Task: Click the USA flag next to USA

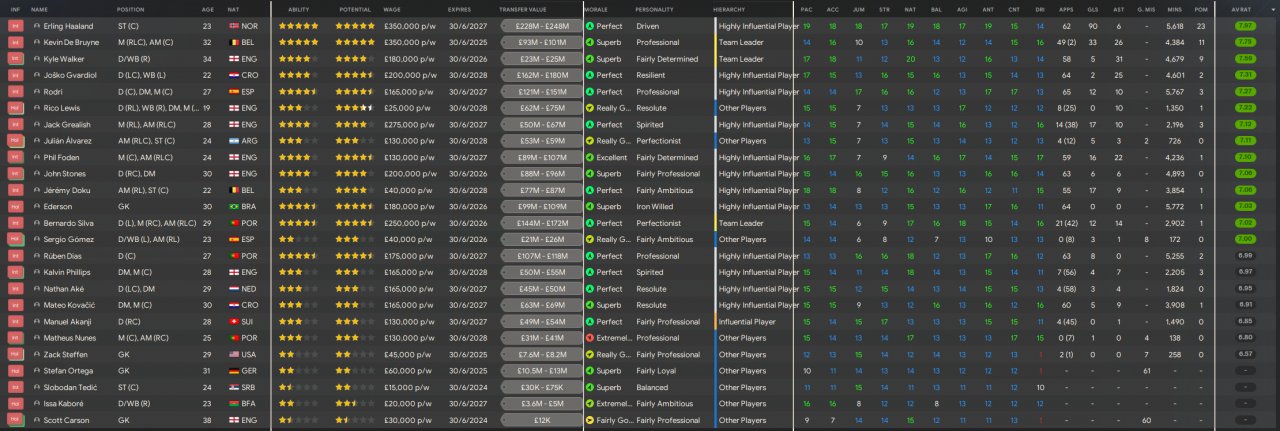Action: [x=234, y=354]
